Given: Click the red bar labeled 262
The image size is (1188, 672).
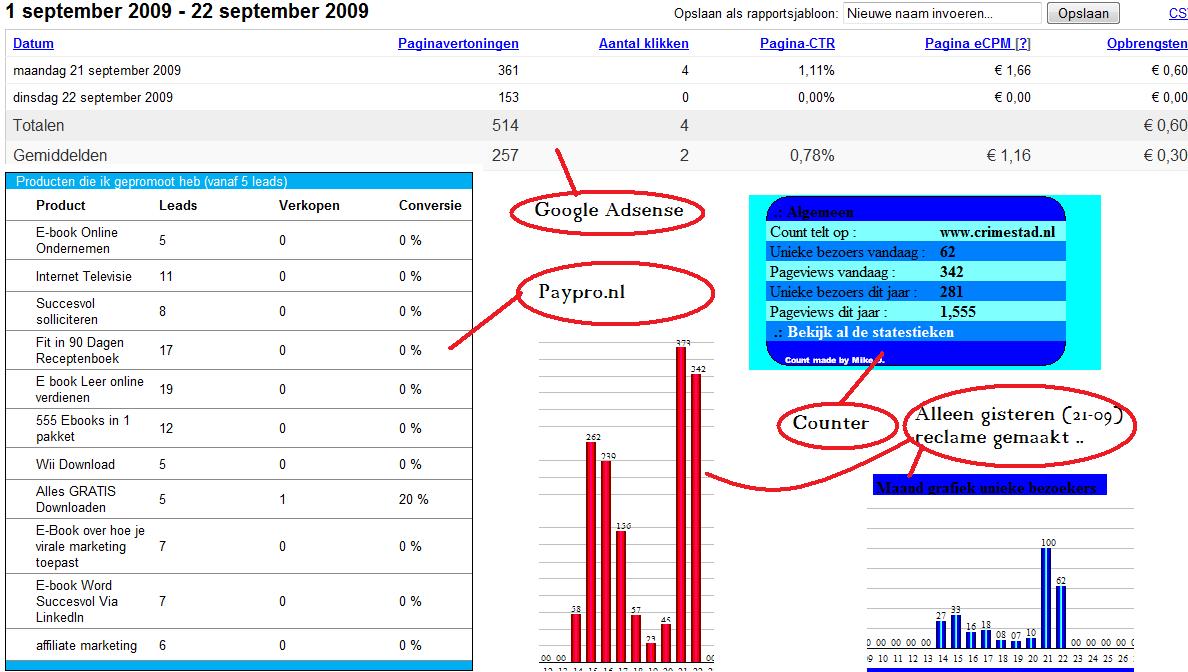Looking at the screenshot, I should (x=592, y=552).
